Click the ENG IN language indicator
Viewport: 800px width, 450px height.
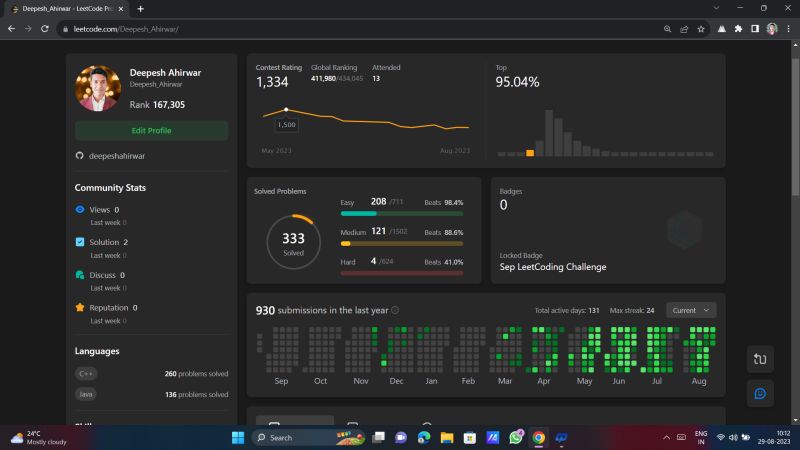[x=701, y=438]
